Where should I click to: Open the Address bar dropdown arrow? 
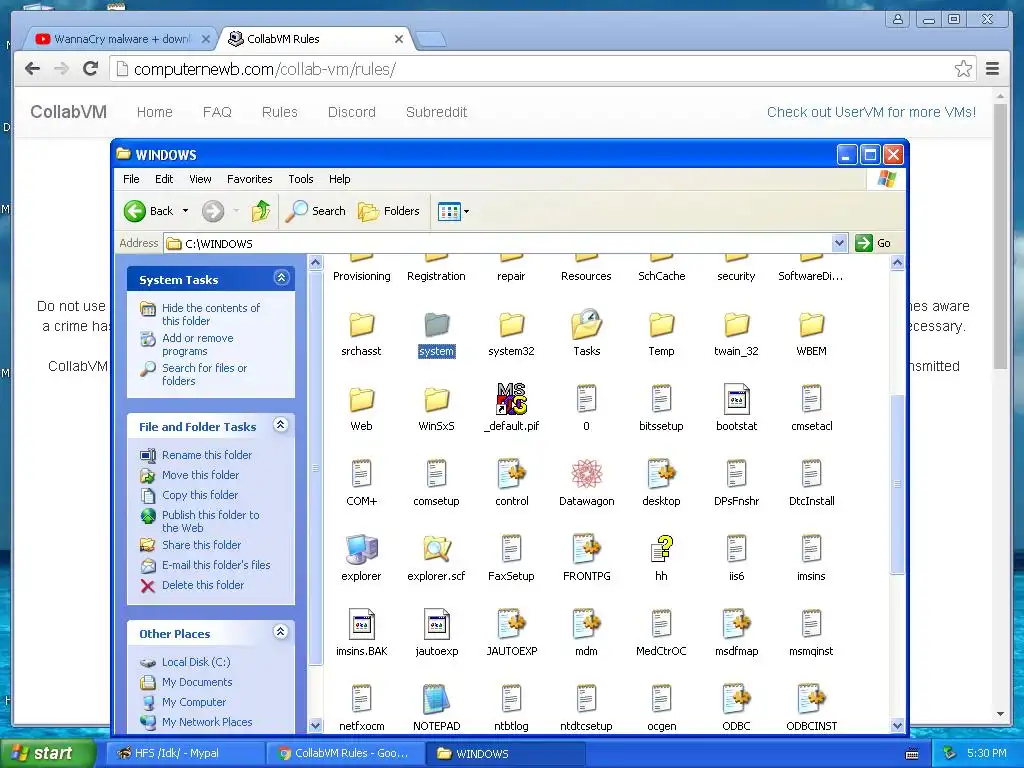(x=840, y=243)
